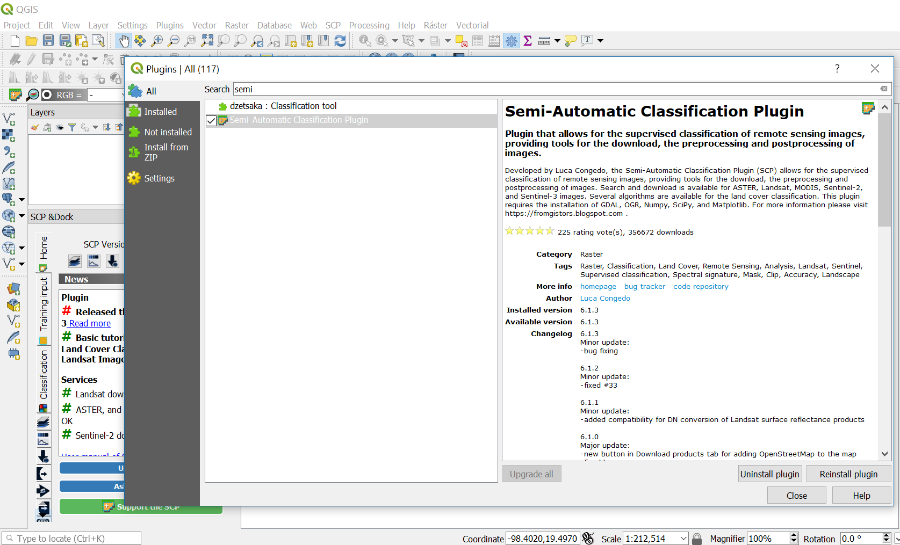Click the Help button in the Plugins dialog
The width and height of the screenshot is (900, 545).
click(862, 495)
